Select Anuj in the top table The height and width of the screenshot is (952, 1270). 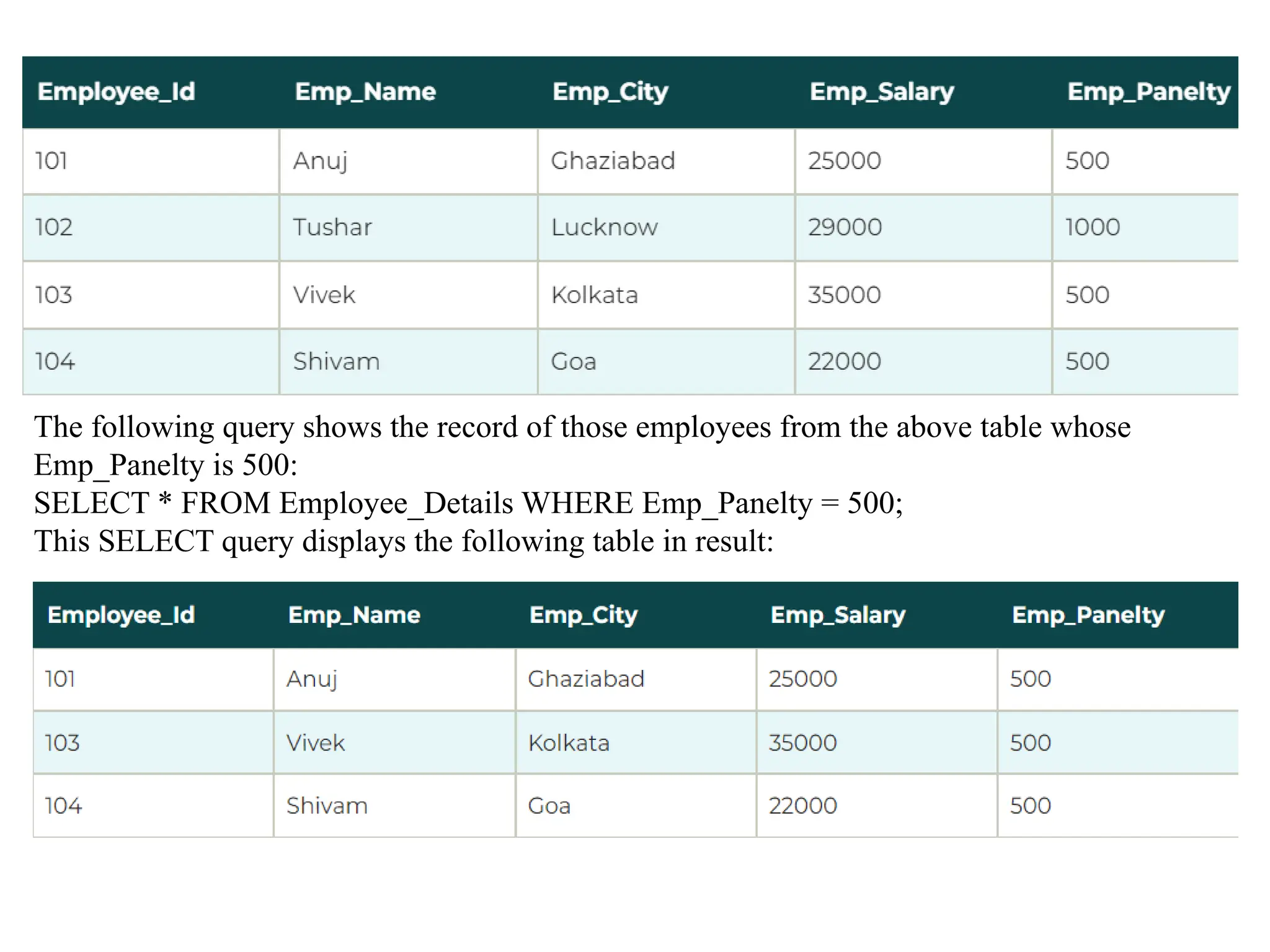(x=320, y=161)
